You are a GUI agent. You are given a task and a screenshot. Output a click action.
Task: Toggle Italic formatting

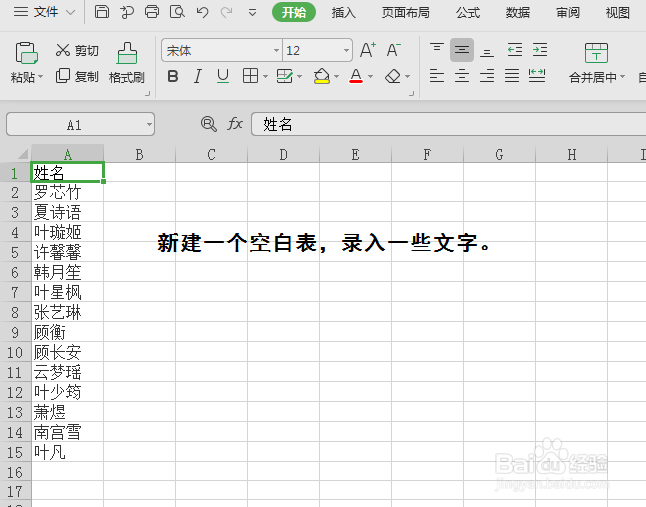point(198,76)
